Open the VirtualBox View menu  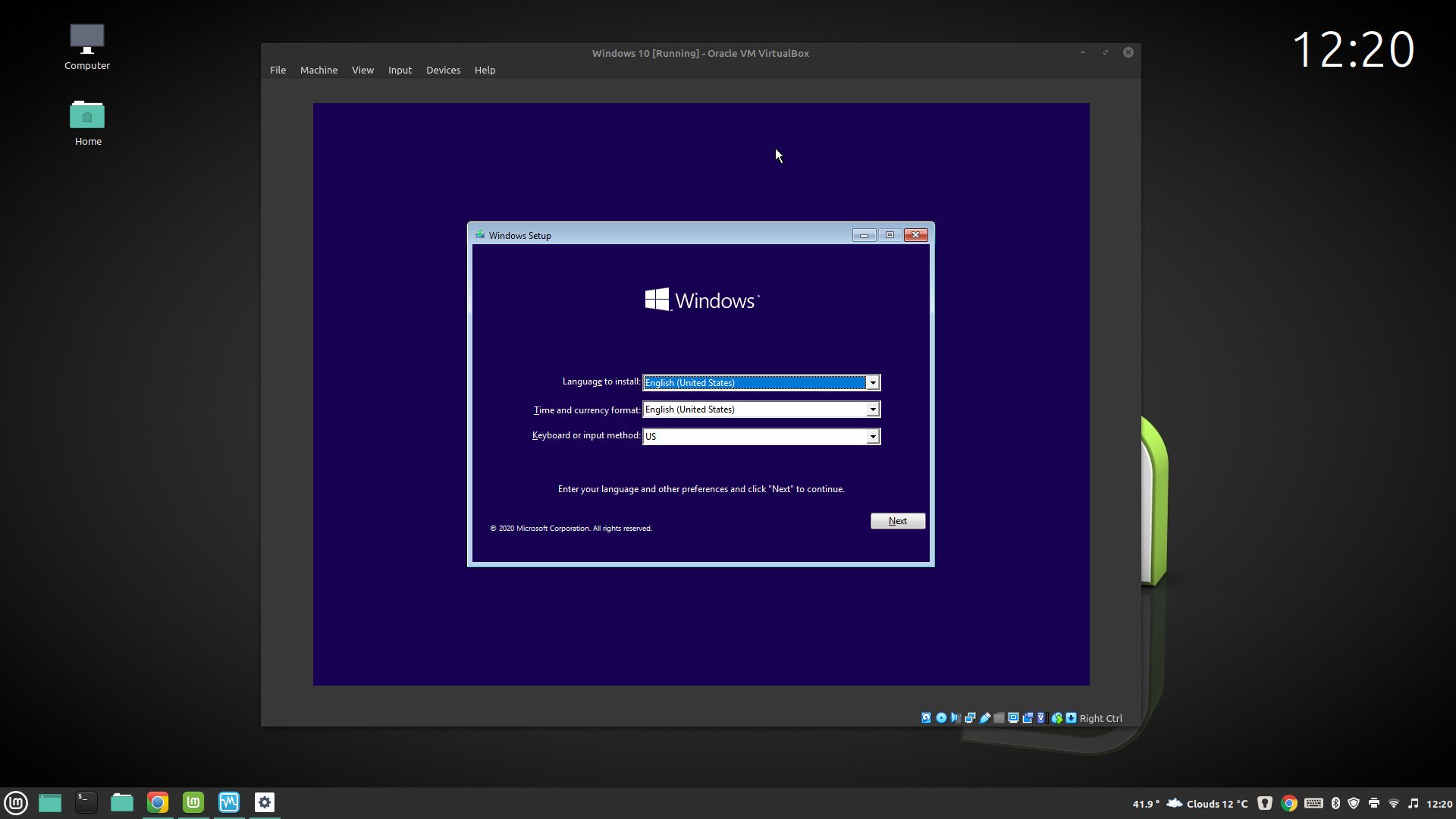coord(362,70)
